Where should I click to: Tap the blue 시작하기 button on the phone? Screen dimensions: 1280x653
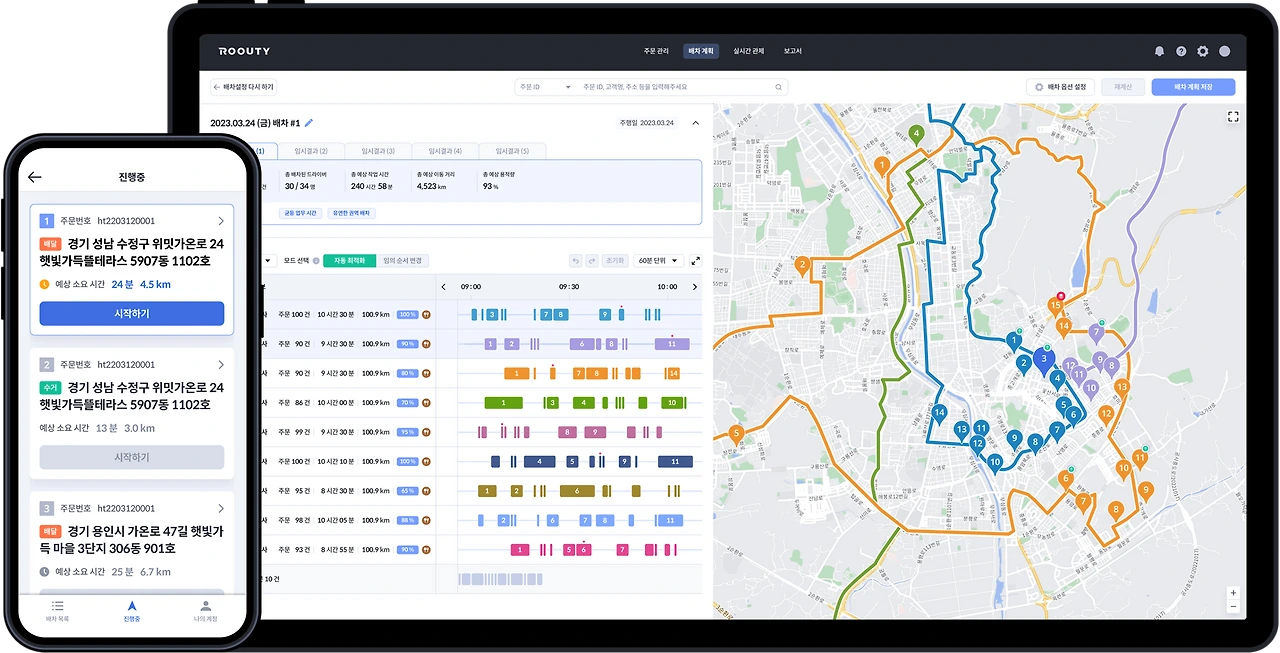pos(132,313)
